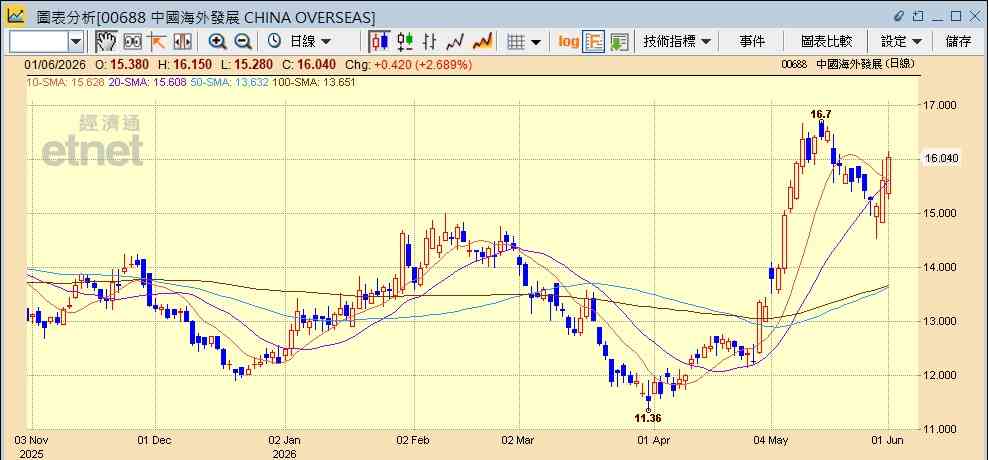
Task: Toggle the data legend panel icon
Action: point(594,42)
